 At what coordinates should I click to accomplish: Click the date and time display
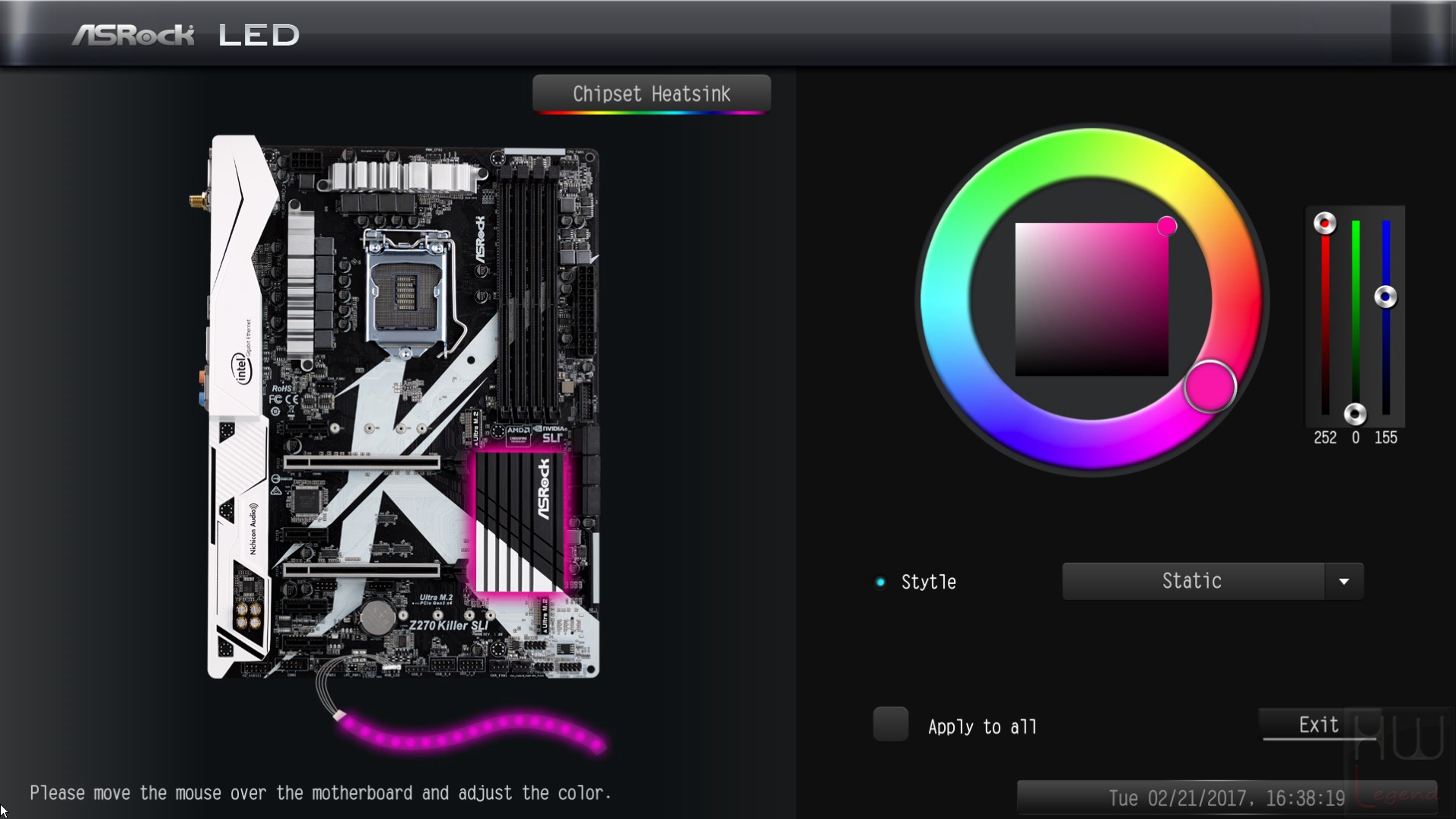pos(1226,798)
